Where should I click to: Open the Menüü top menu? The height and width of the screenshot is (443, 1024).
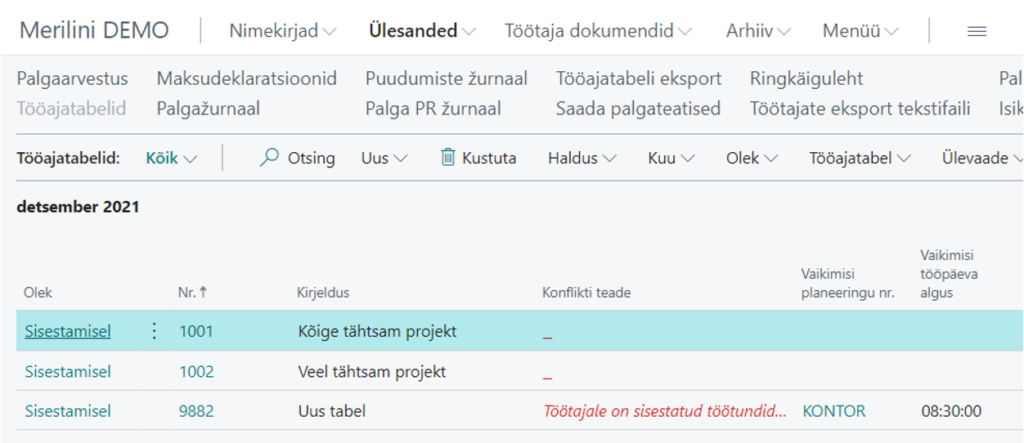pos(860,31)
